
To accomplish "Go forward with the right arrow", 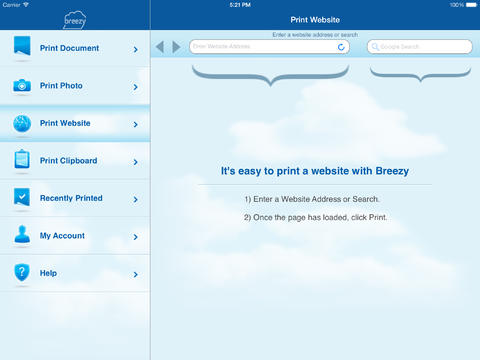I will point(176,47).
